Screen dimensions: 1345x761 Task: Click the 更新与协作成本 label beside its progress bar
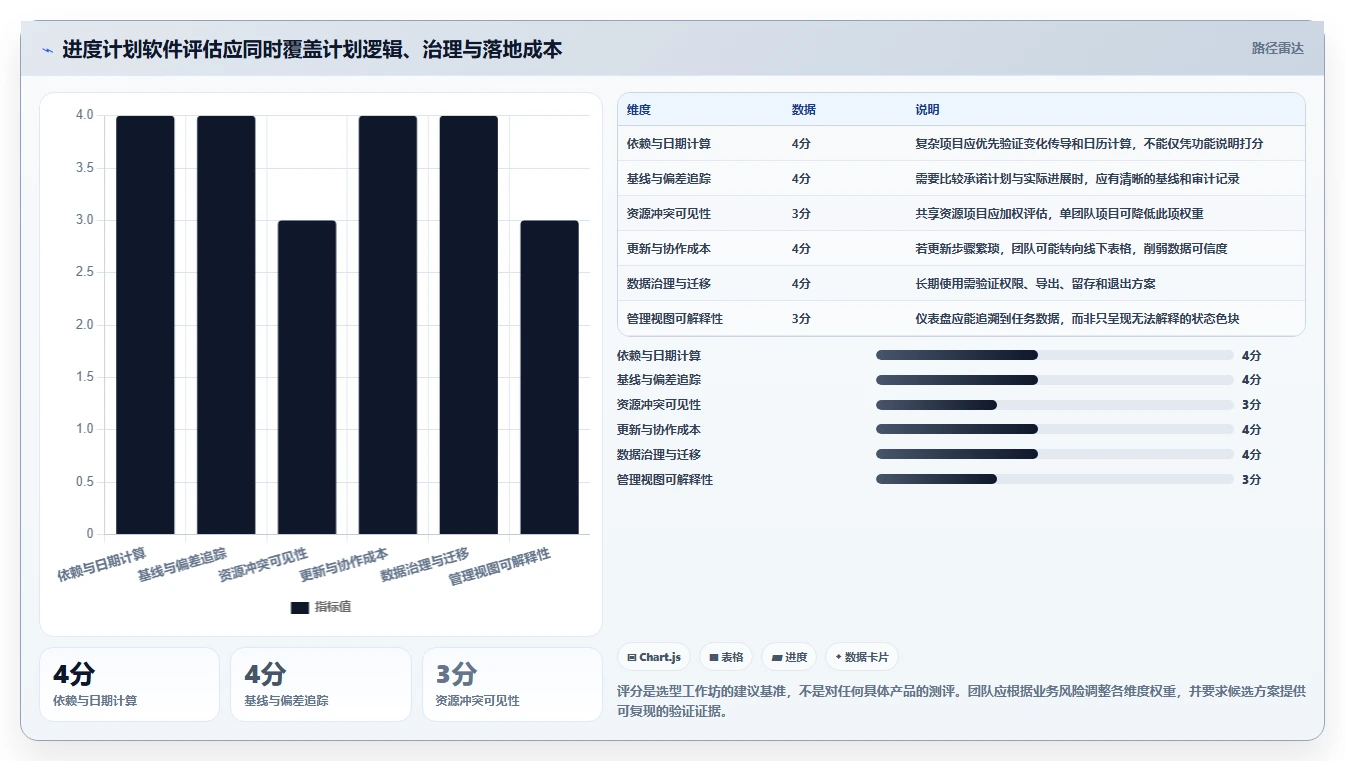pyautogui.click(x=659, y=429)
